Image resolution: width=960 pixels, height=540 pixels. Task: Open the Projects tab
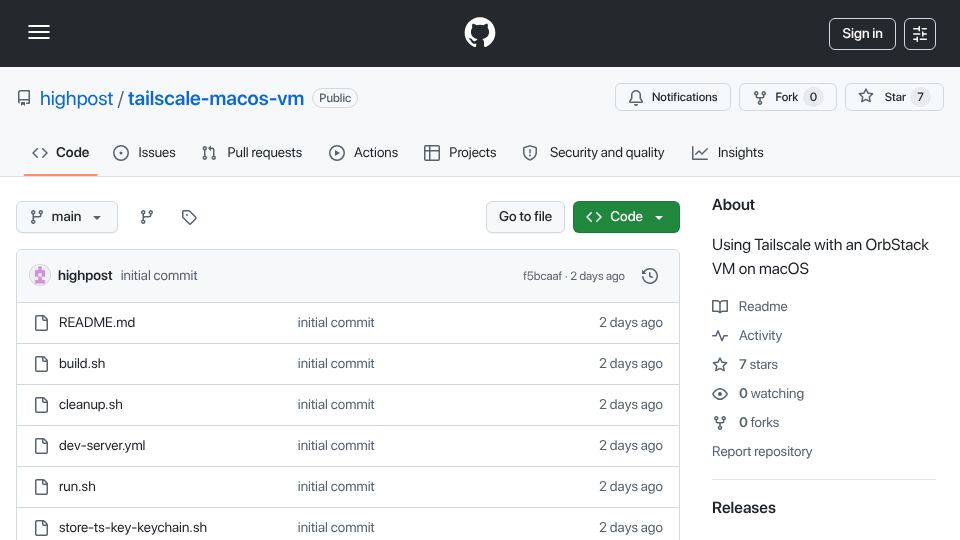460,152
